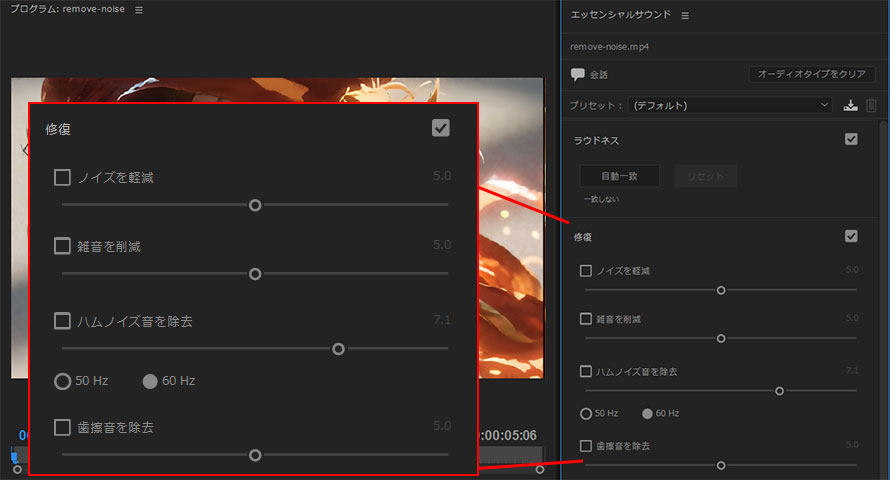Uncheck 修復 checkbox in Essential Sound panel
This screenshot has width=890, height=480.
[851, 236]
